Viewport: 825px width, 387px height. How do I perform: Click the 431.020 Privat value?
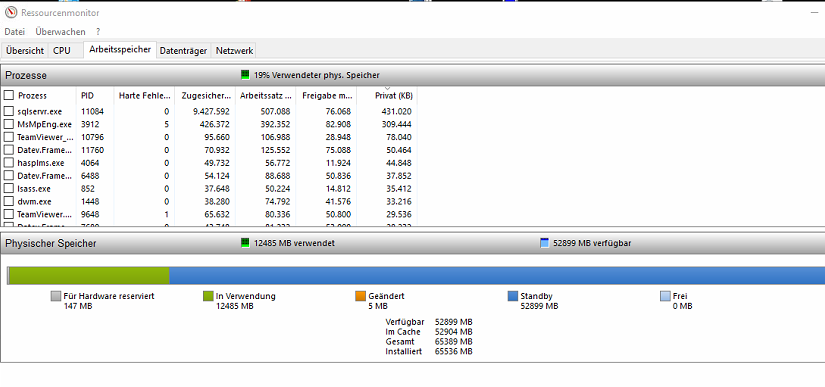tap(396, 111)
